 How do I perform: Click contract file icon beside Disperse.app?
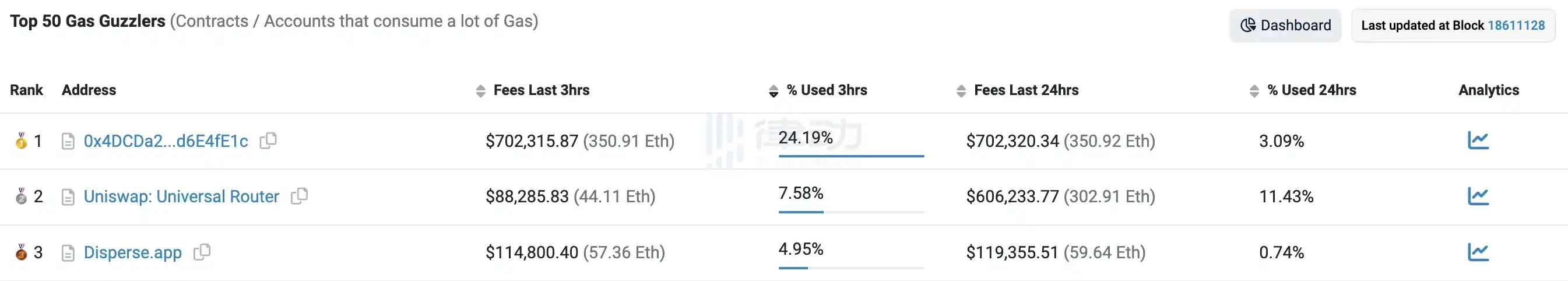pyautogui.click(x=68, y=252)
